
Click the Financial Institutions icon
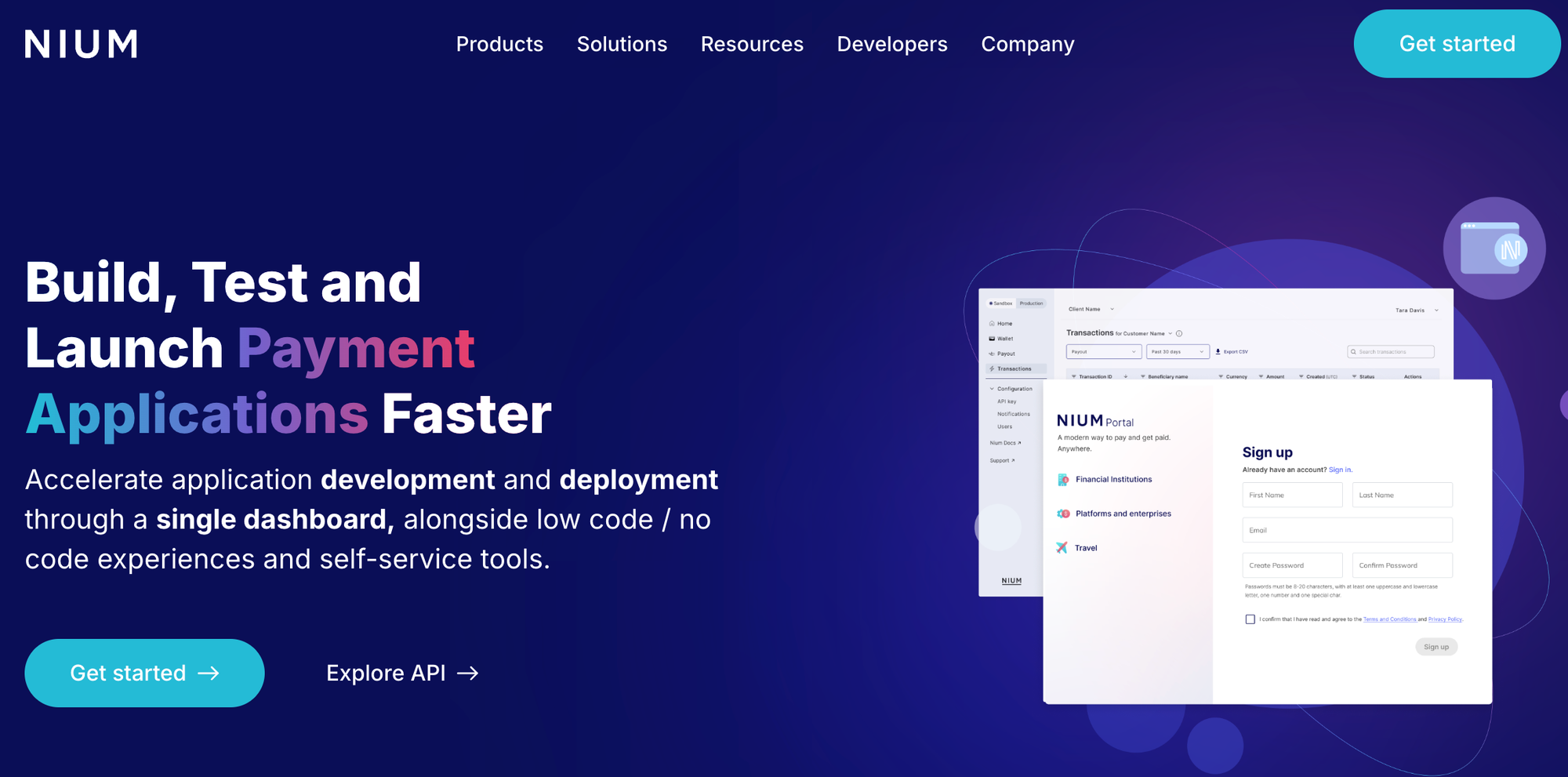tap(1063, 479)
